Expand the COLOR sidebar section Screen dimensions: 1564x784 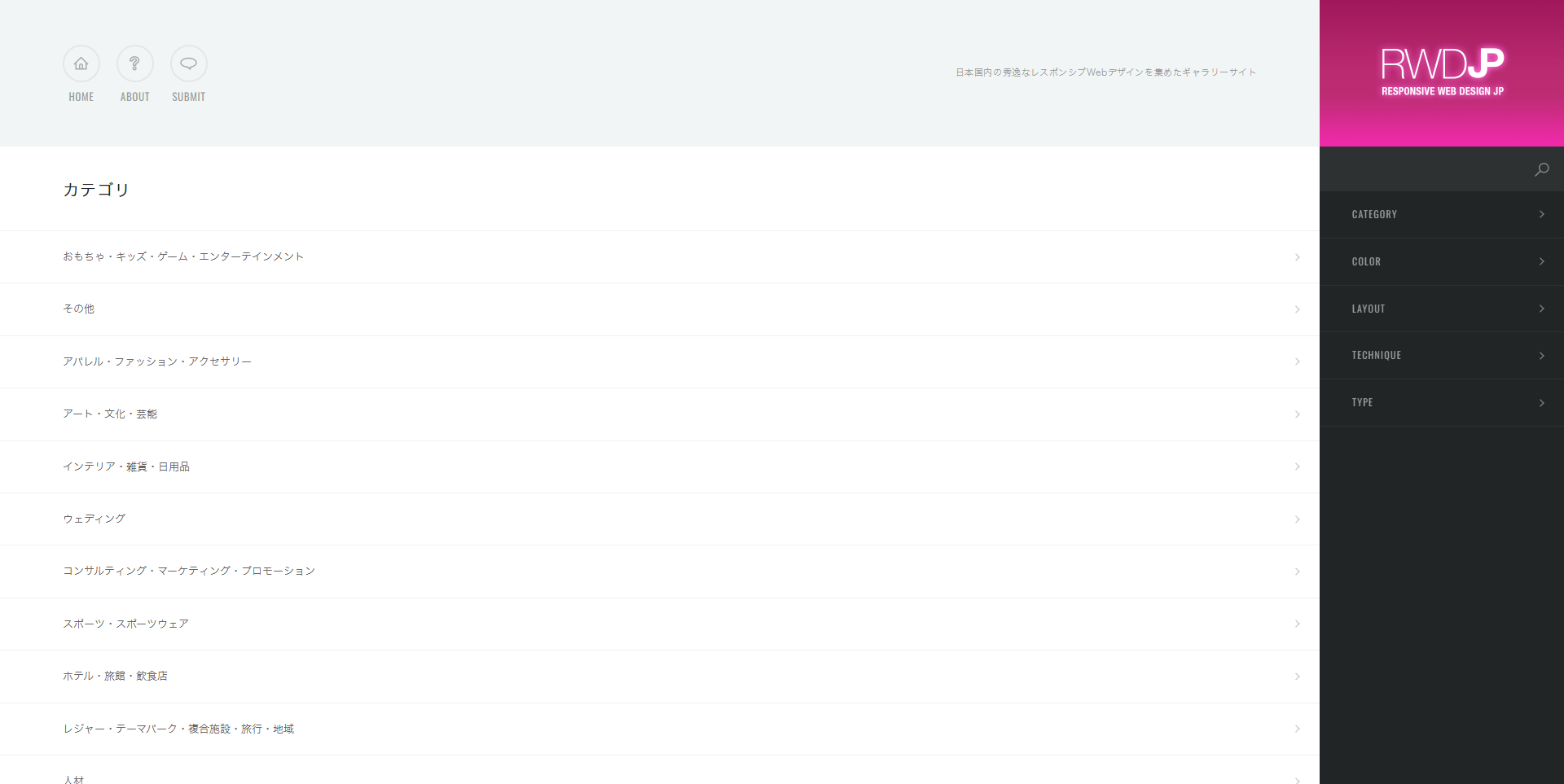(1442, 262)
